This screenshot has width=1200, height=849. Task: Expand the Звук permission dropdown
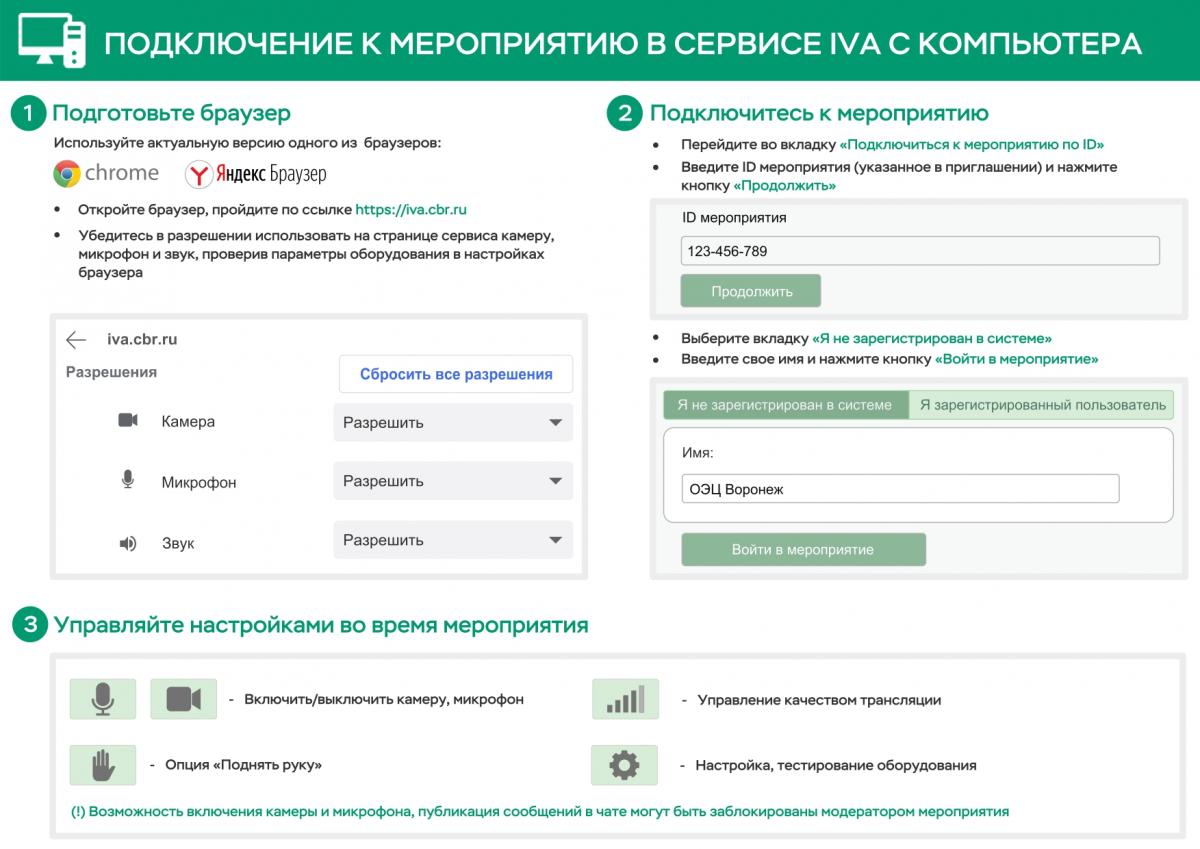(452, 540)
